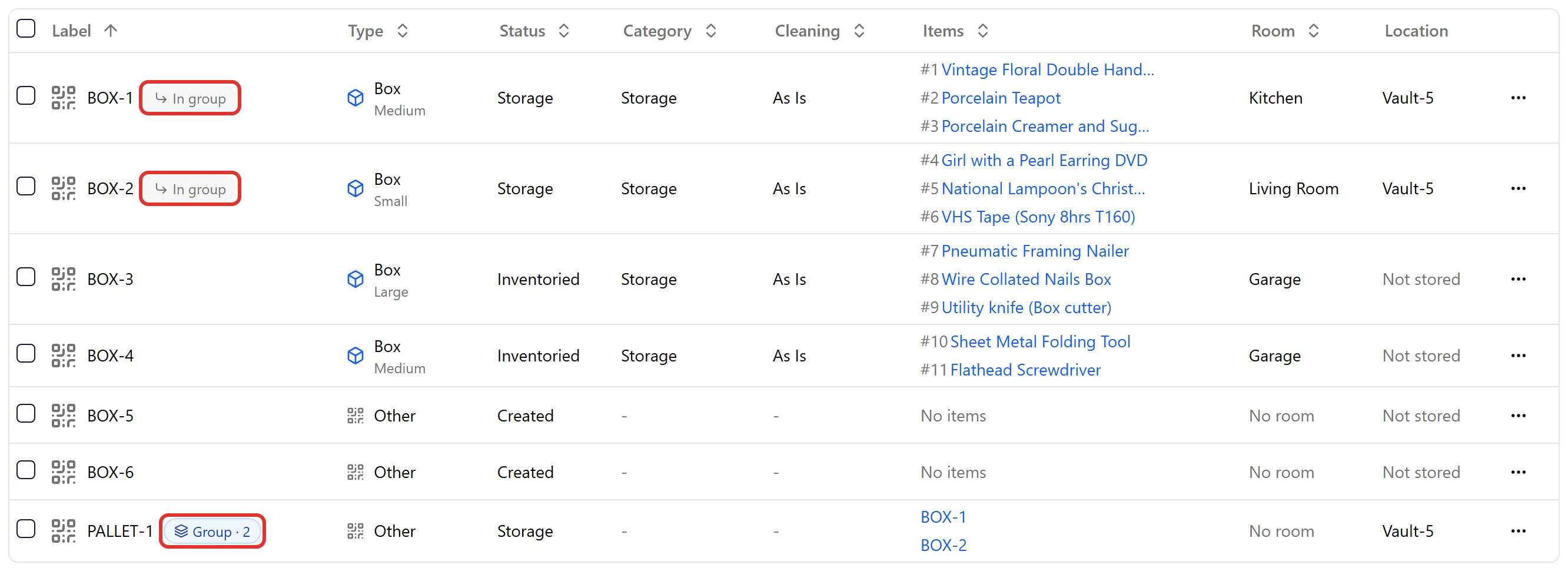Open the BOX-2 link in PALLET-1 items

click(x=944, y=545)
